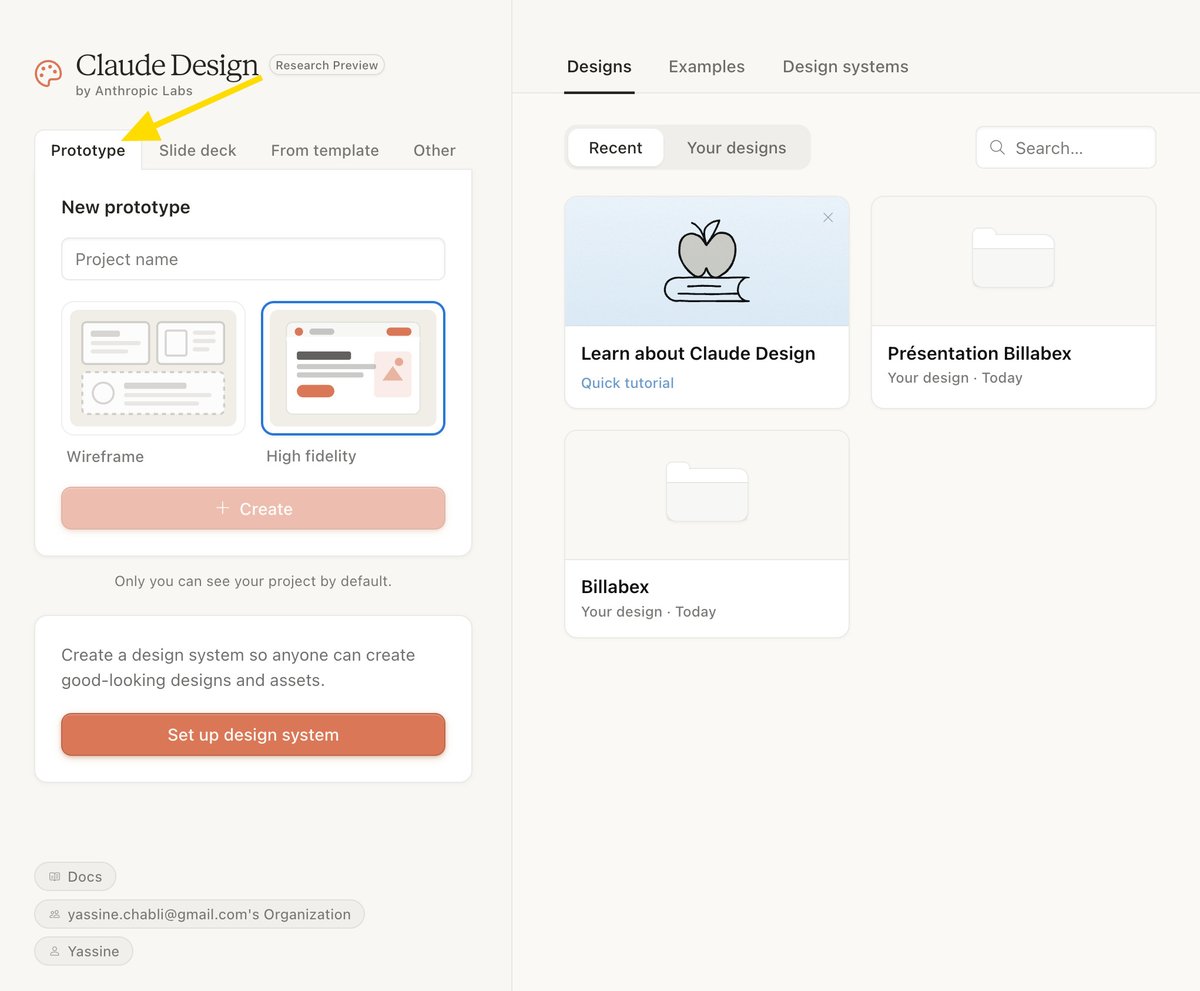1200x991 pixels.
Task: Click the 'Only you can see your project' note
Action: (x=253, y=581)
